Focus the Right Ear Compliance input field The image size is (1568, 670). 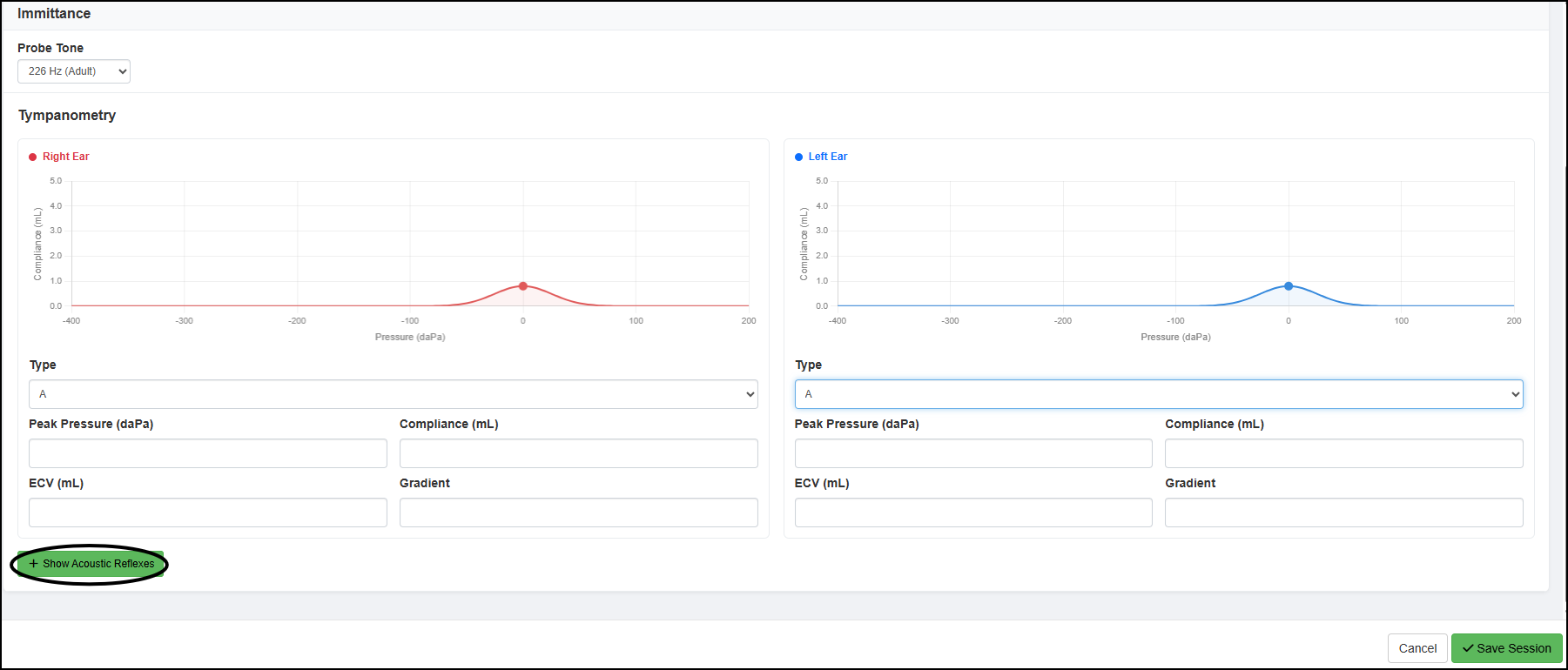coord(578,453)
